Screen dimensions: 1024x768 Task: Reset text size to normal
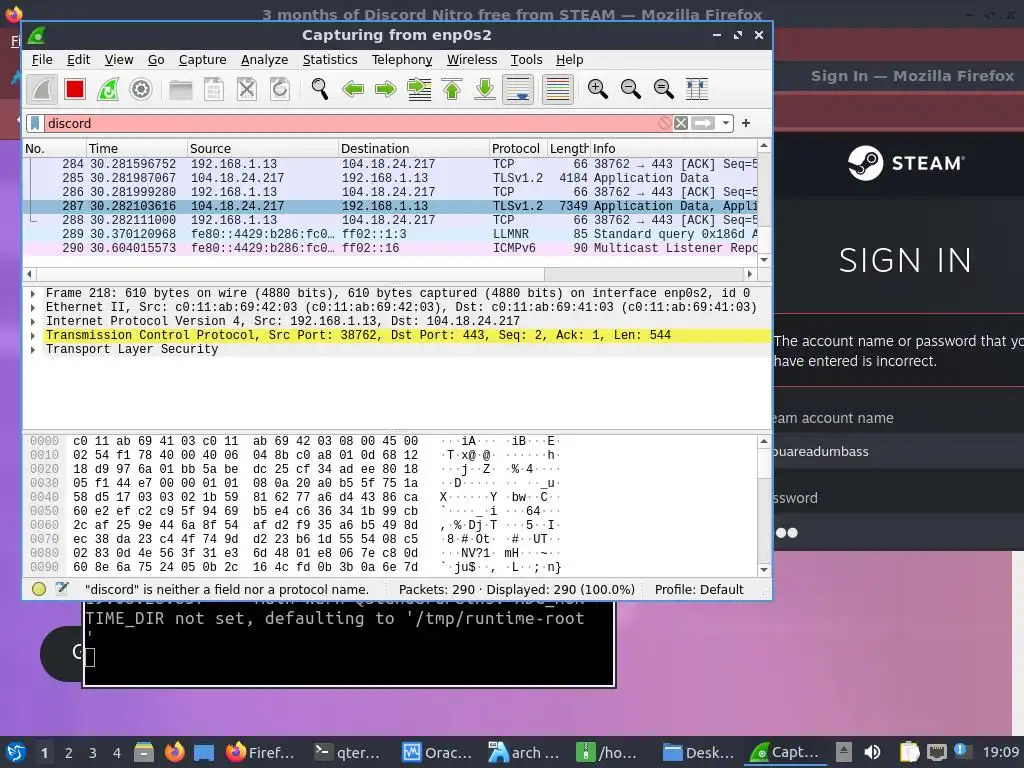(664, 89)
